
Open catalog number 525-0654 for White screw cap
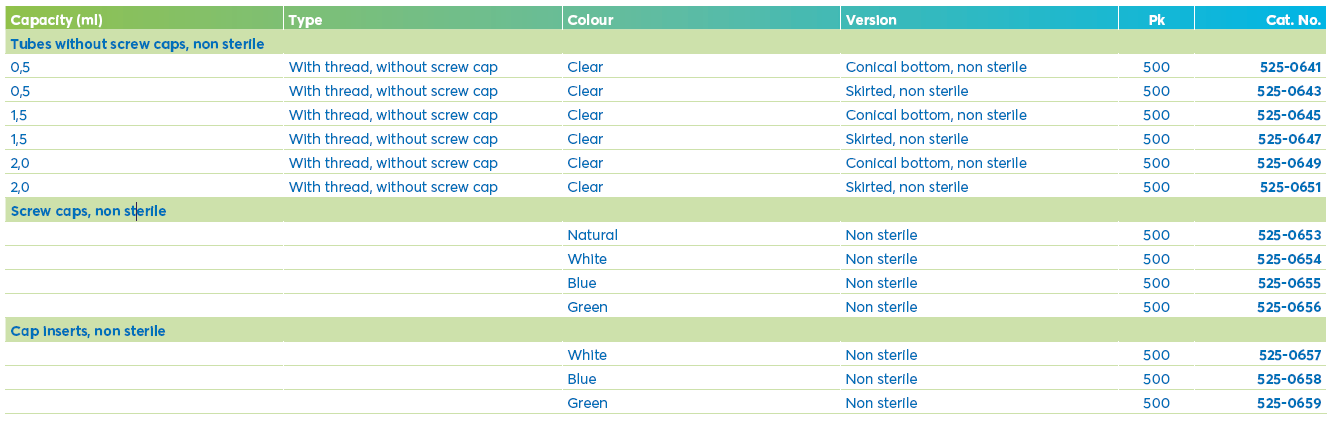[1289, 259]
